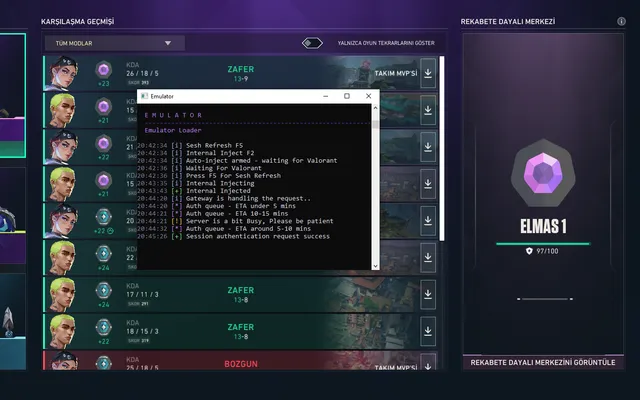
Task: Click 'Emulator Loader' heading in console
Action: (x=173, y=130)
